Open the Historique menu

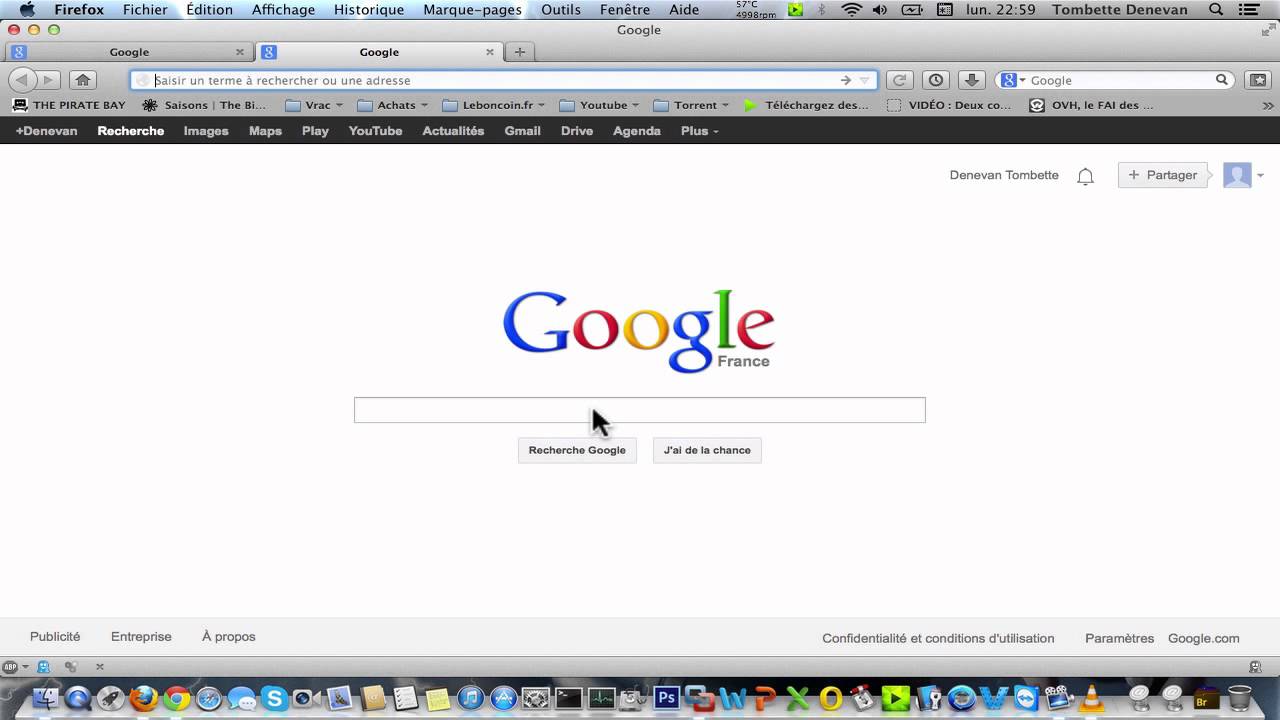coord(369,10)
